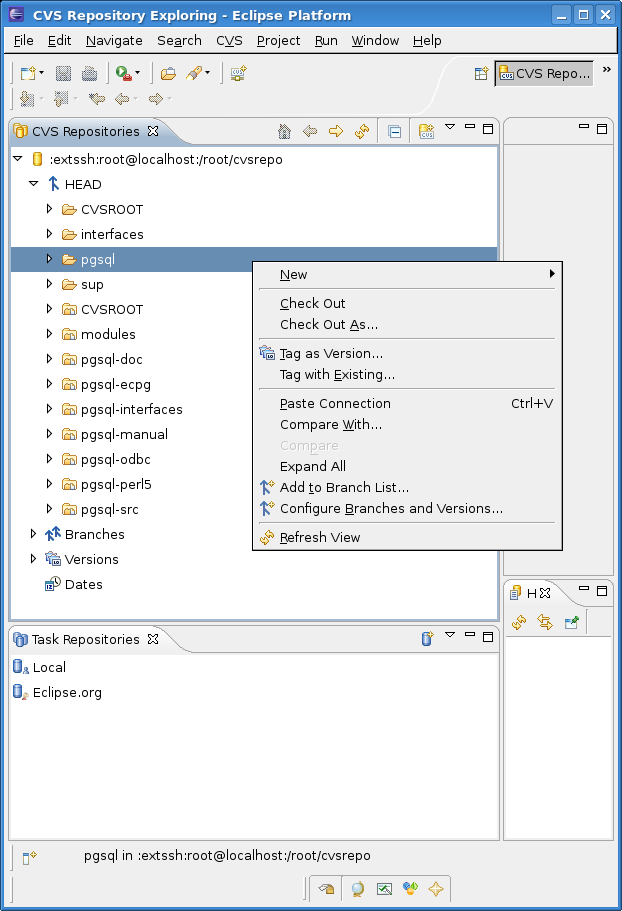
Task: Select Tag as Version... menu entry
Action: click(331, 353)
